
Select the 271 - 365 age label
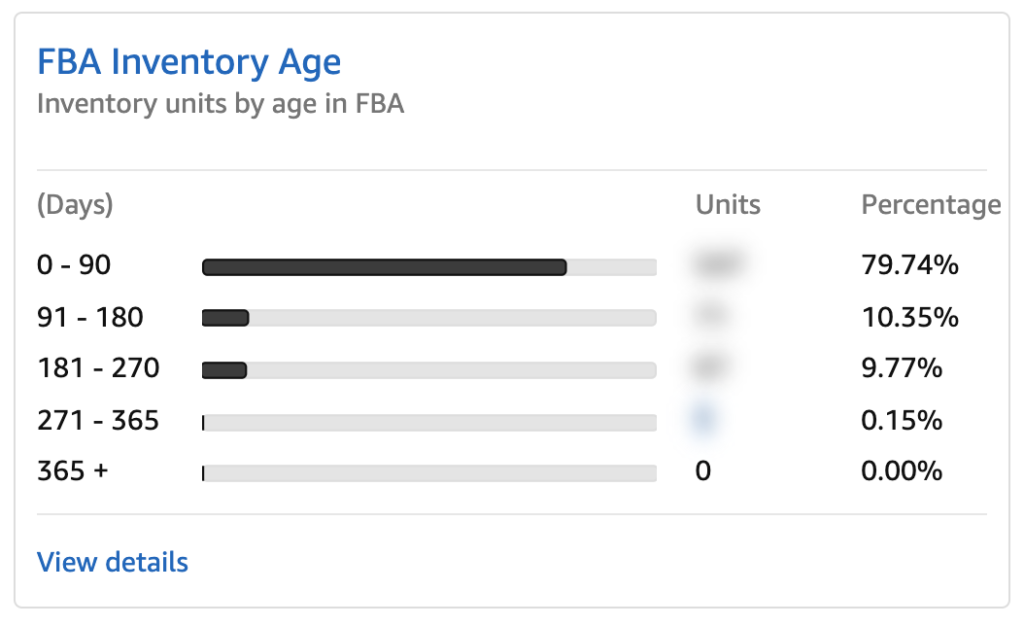point(98,420)
